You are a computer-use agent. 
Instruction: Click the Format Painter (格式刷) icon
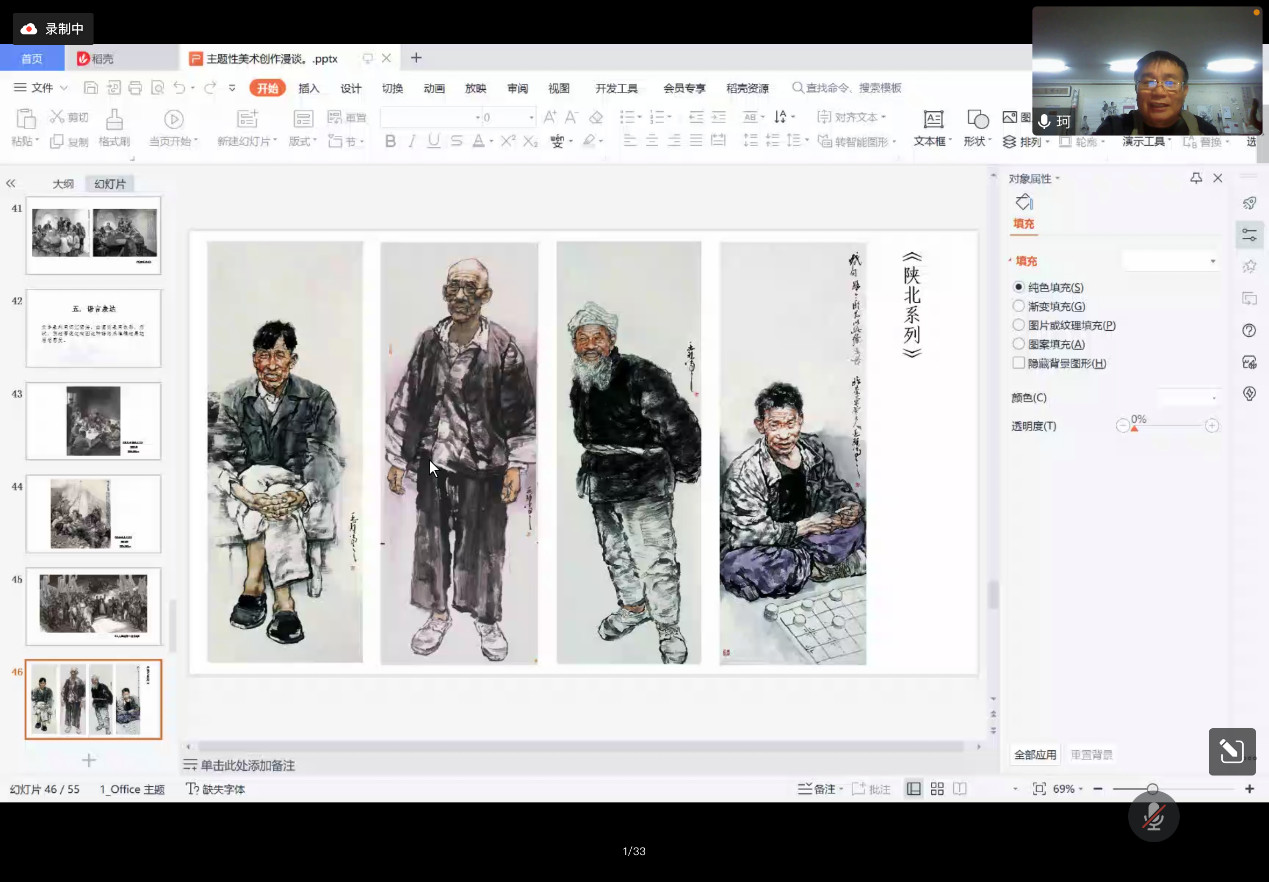coord(114,120)
